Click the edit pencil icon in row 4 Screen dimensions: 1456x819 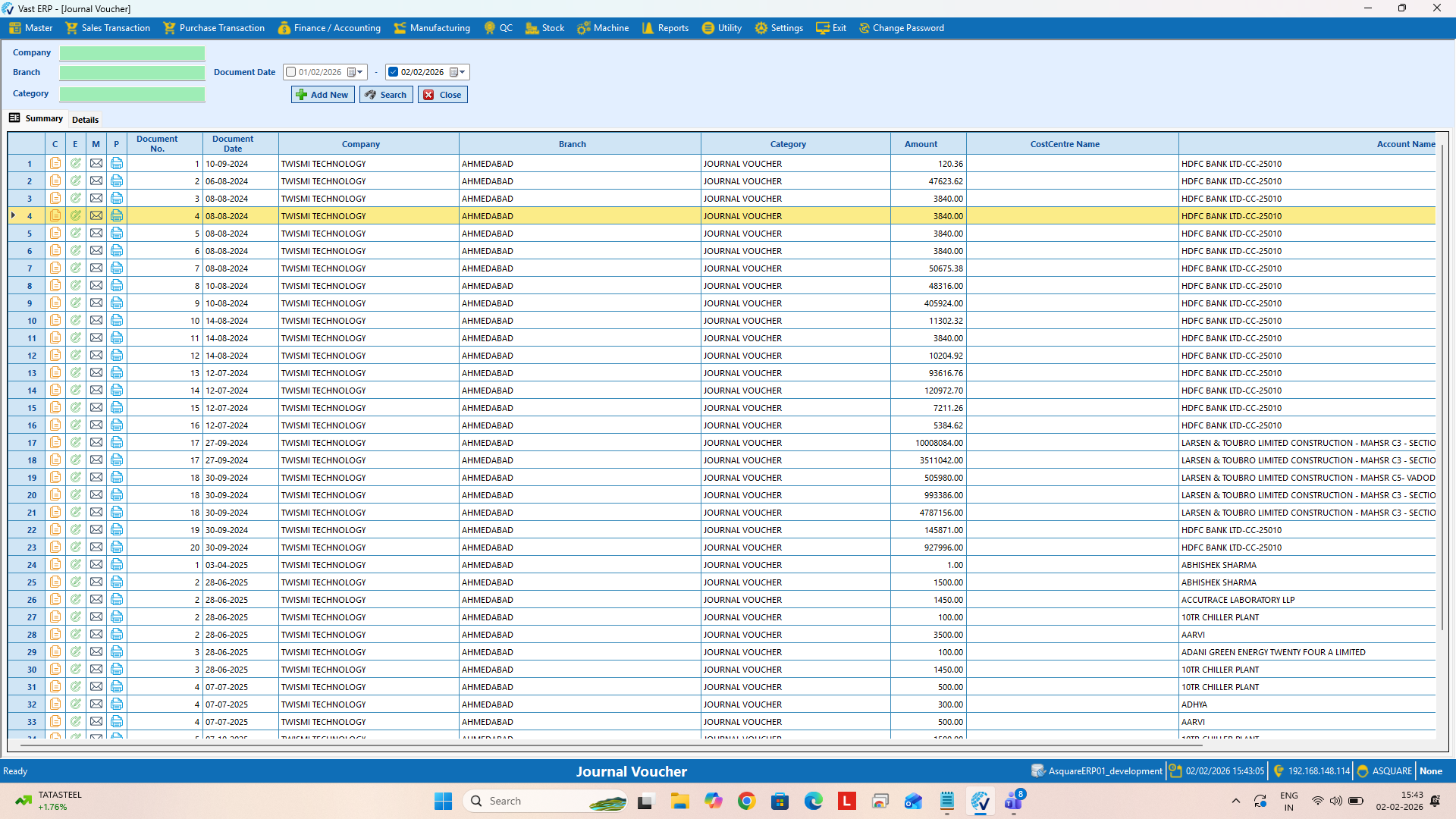[x=76, y=216]
